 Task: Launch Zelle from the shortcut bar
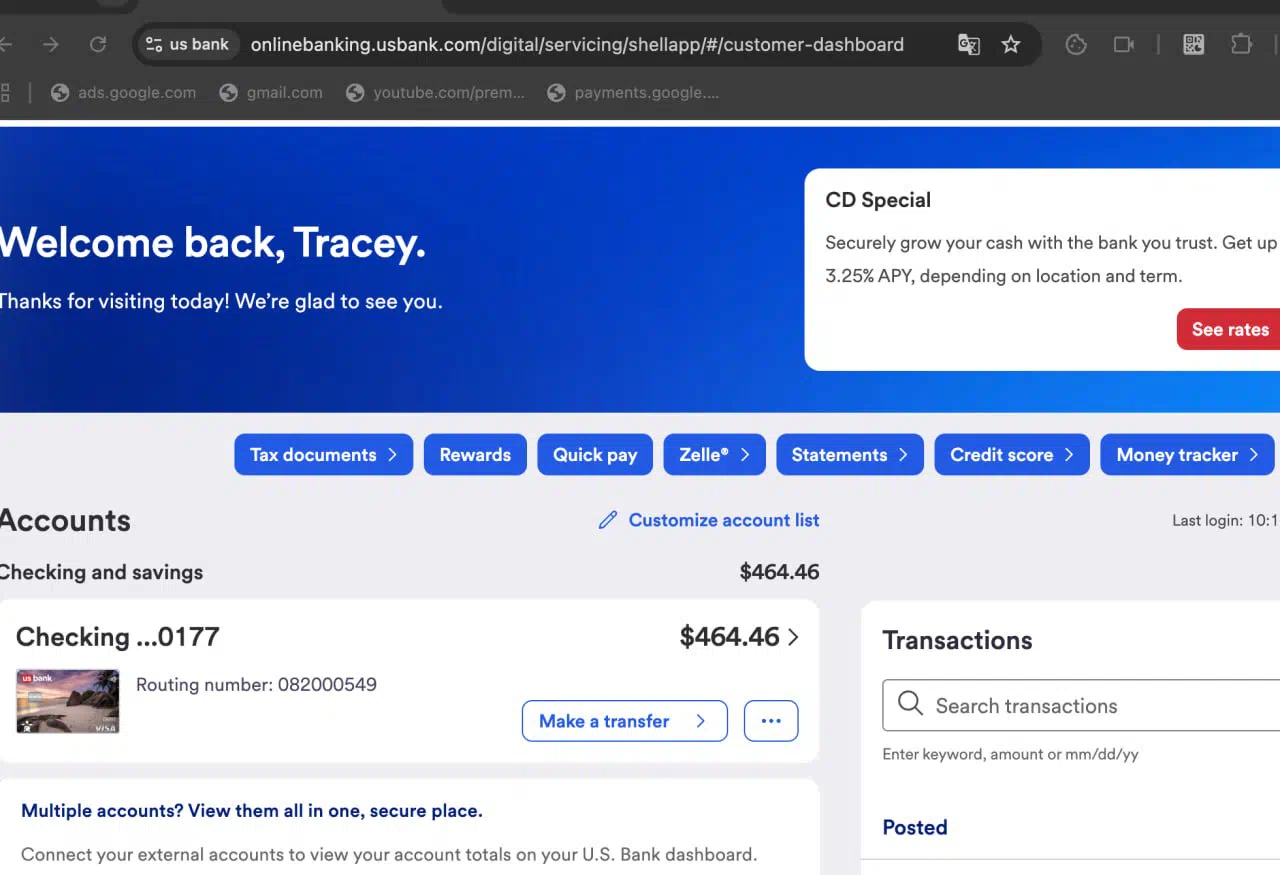[715, 455]
